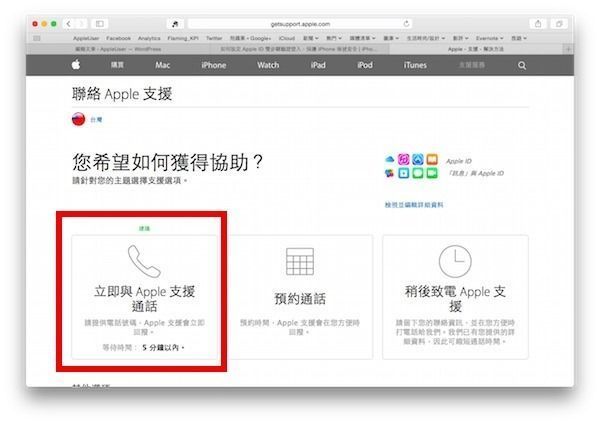Open the AppleUser bookmark

point(86,38)
